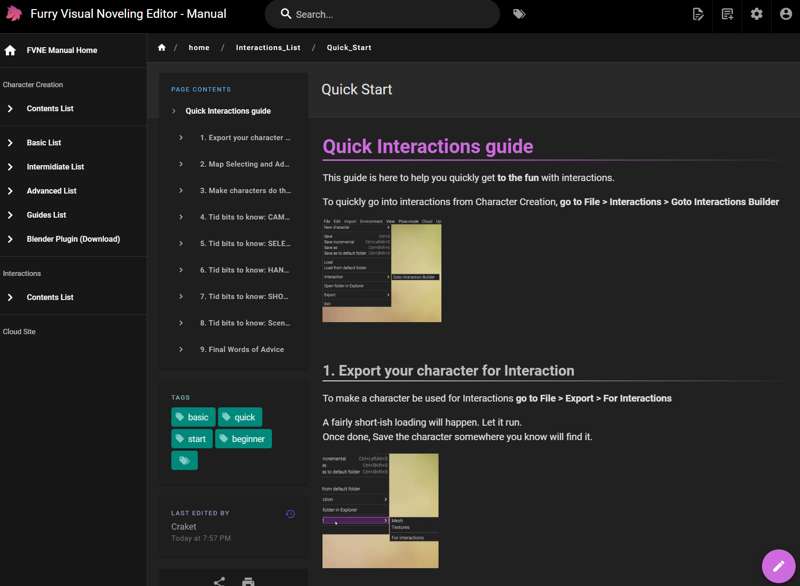Open the user account icon

click(x=786, y=14)
